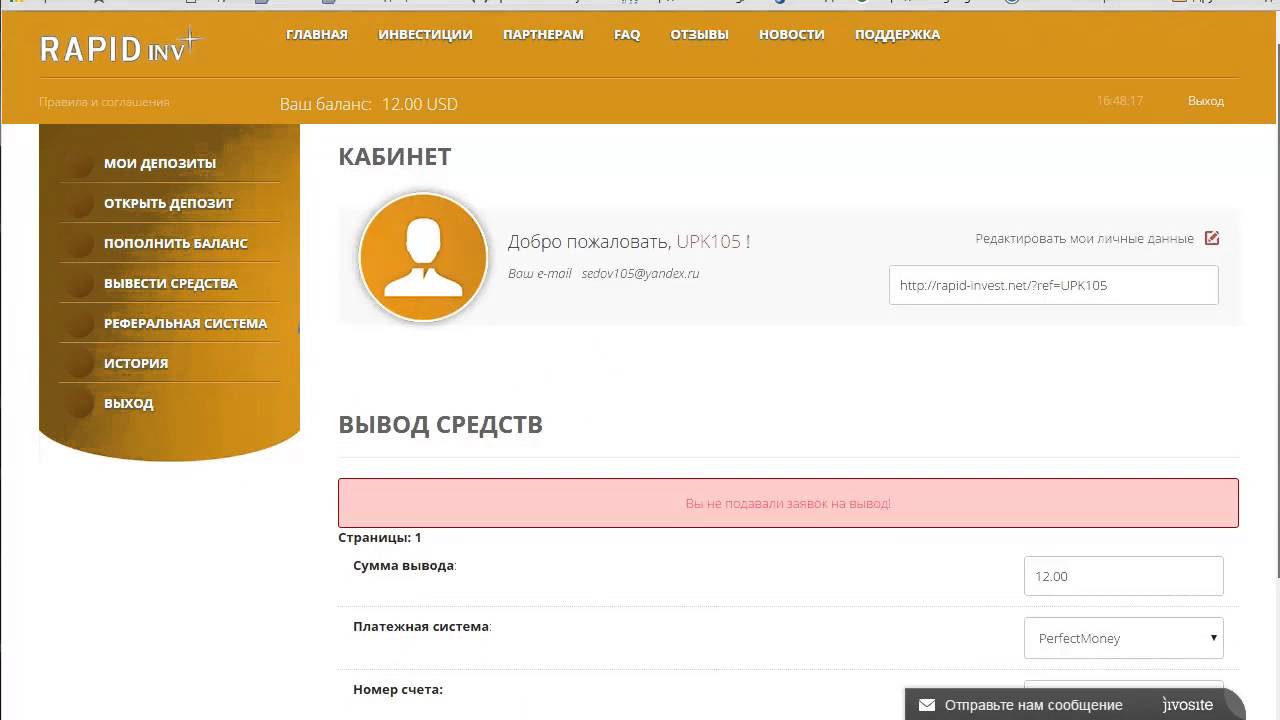Open РЕФЕРАЛЬНАЯ СИСТЕМА in the sidebar
The width and height of the screenshot is (1280, 720).
pos(185,323)
